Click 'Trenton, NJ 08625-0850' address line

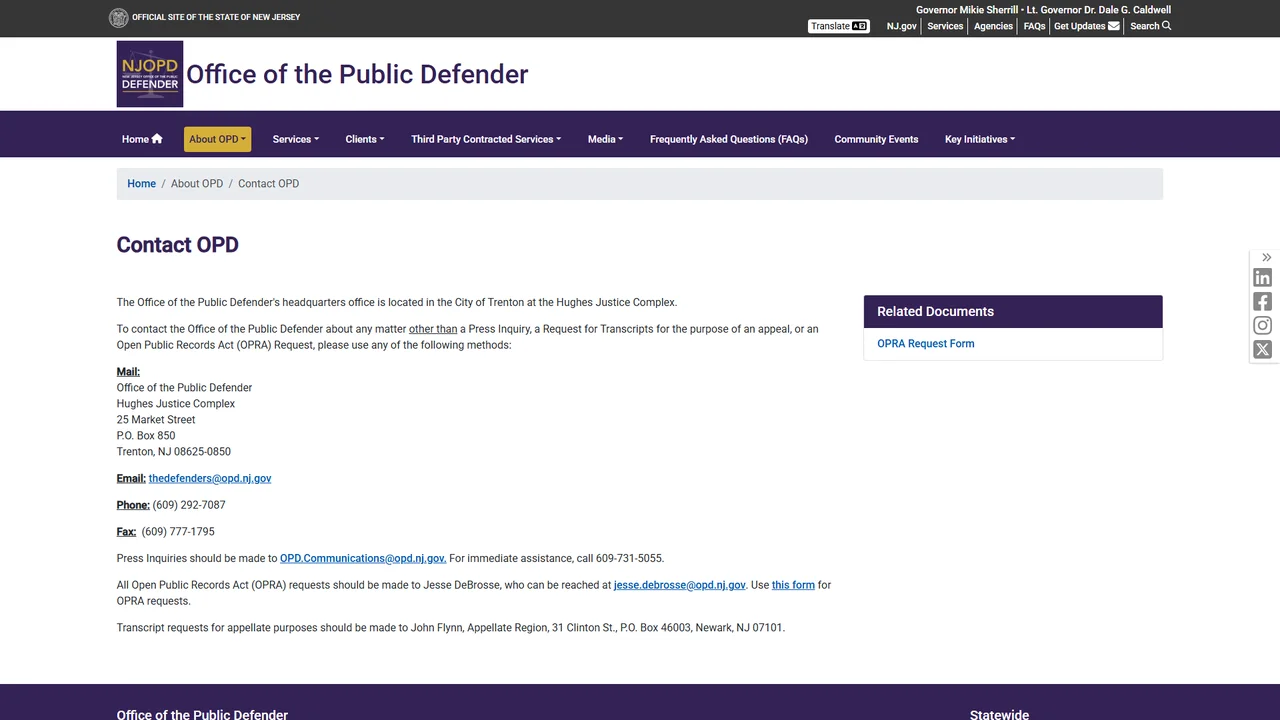click(174, 452)
